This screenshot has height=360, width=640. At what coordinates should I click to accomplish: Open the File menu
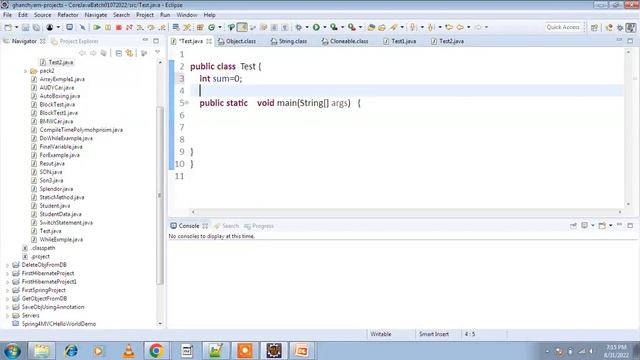click(7, 15)
